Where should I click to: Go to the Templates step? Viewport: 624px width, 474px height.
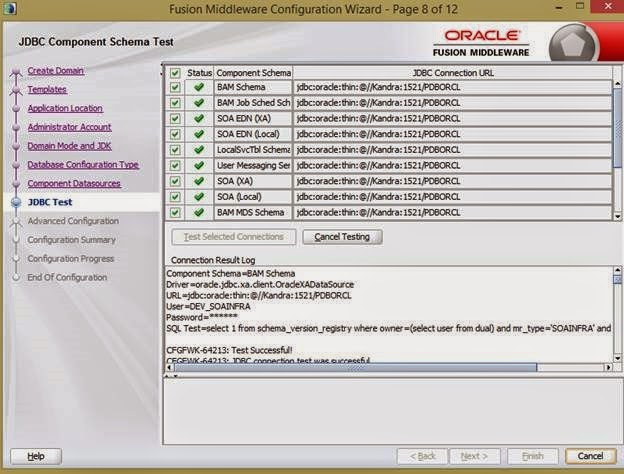47,90
